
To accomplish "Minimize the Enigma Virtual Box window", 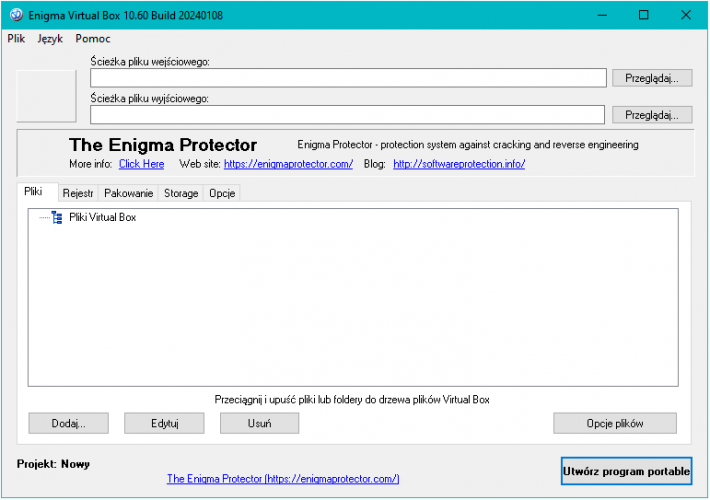I will point(602,15).
